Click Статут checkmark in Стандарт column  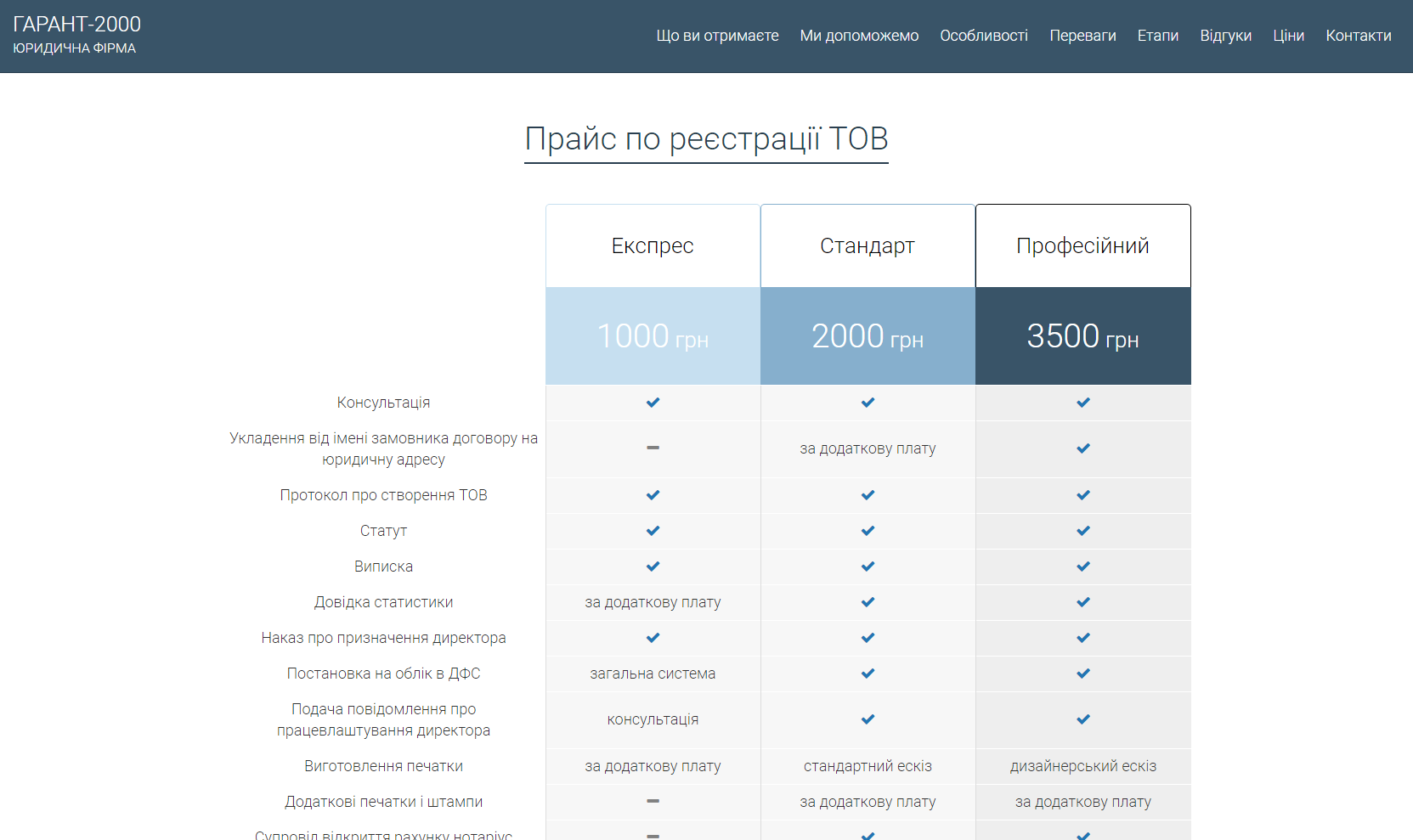point(868,531)
